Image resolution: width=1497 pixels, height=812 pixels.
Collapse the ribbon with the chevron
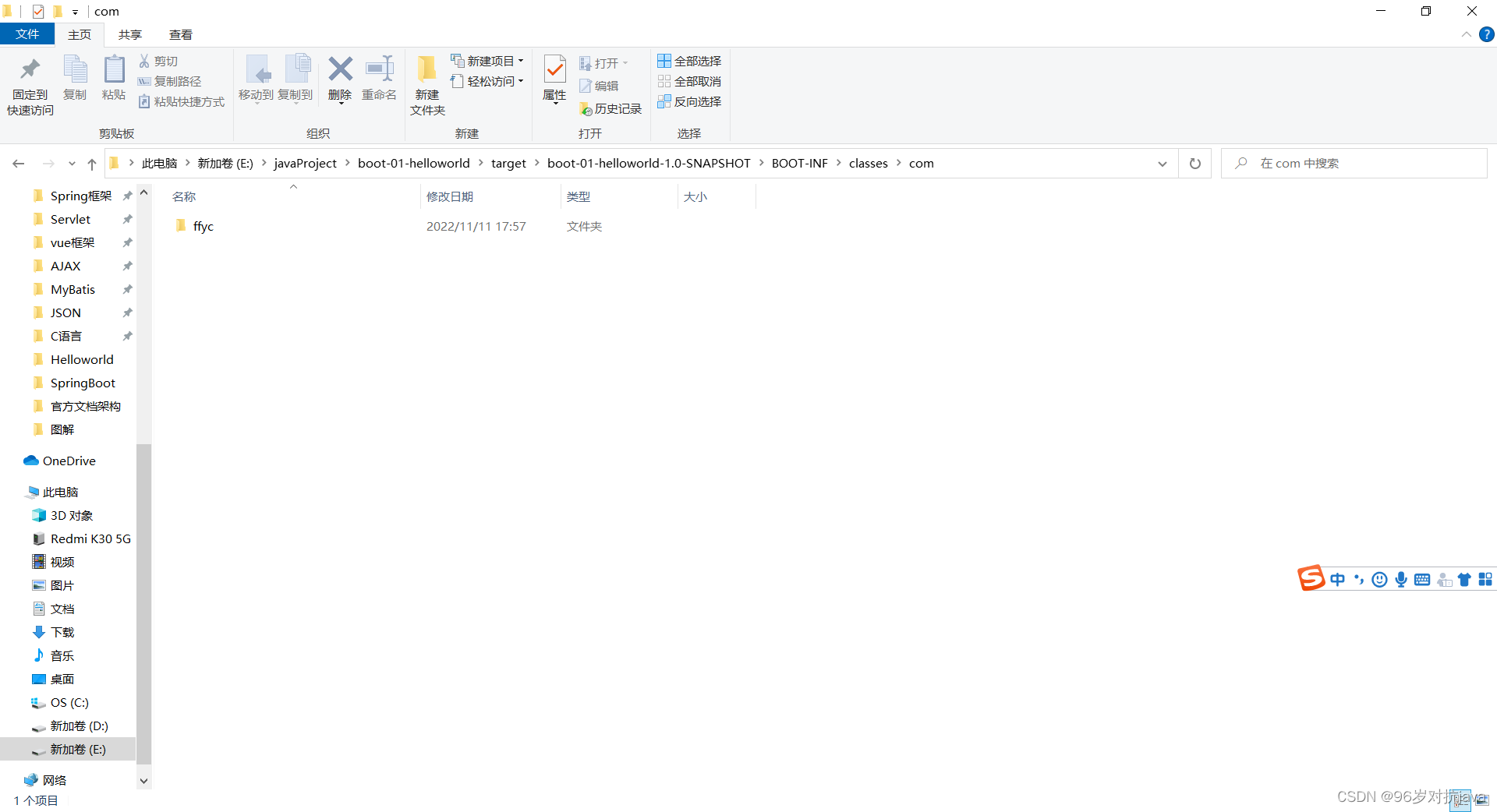(x=1466, y=34)
